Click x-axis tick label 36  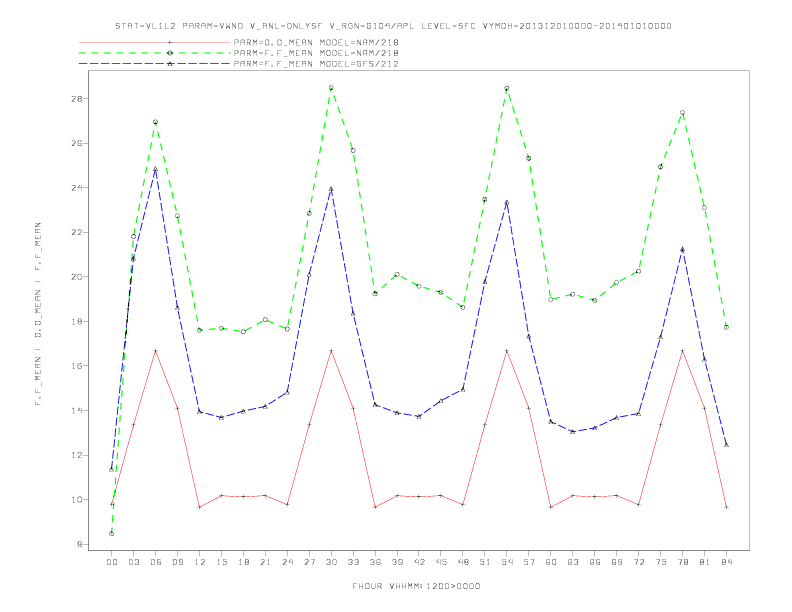click(375, 562)
